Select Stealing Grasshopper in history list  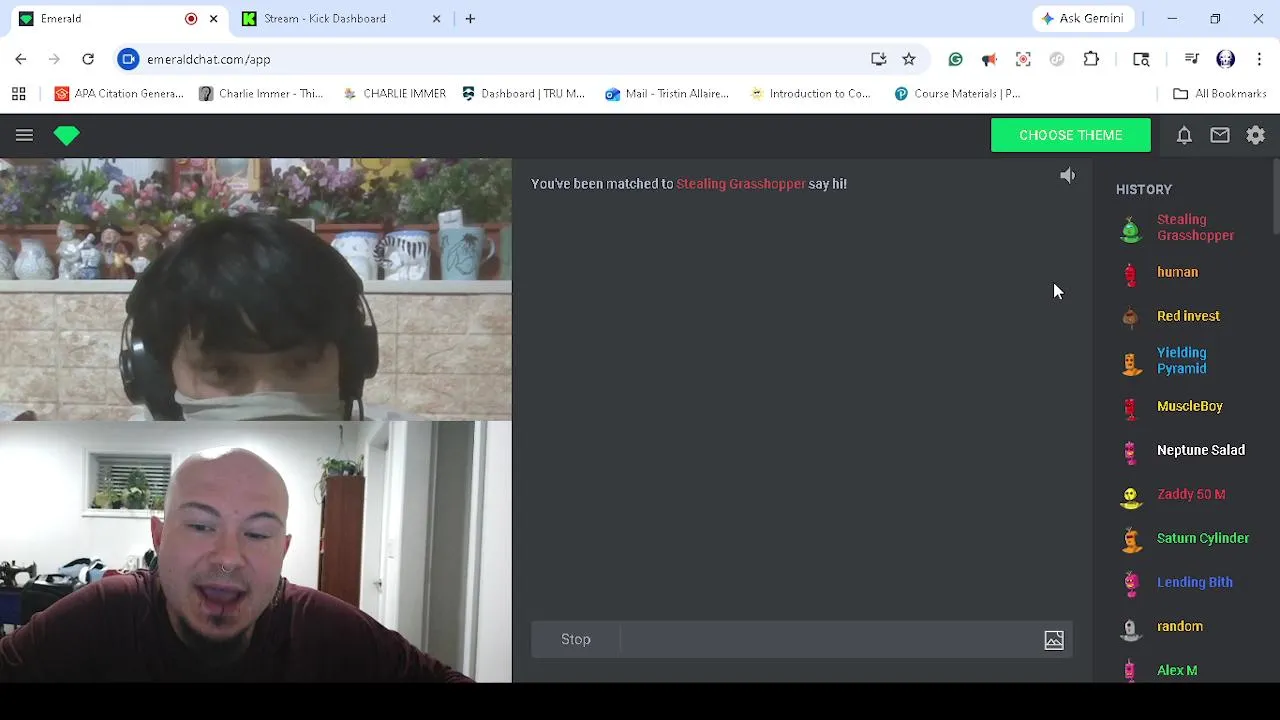tap(1195, 227)
